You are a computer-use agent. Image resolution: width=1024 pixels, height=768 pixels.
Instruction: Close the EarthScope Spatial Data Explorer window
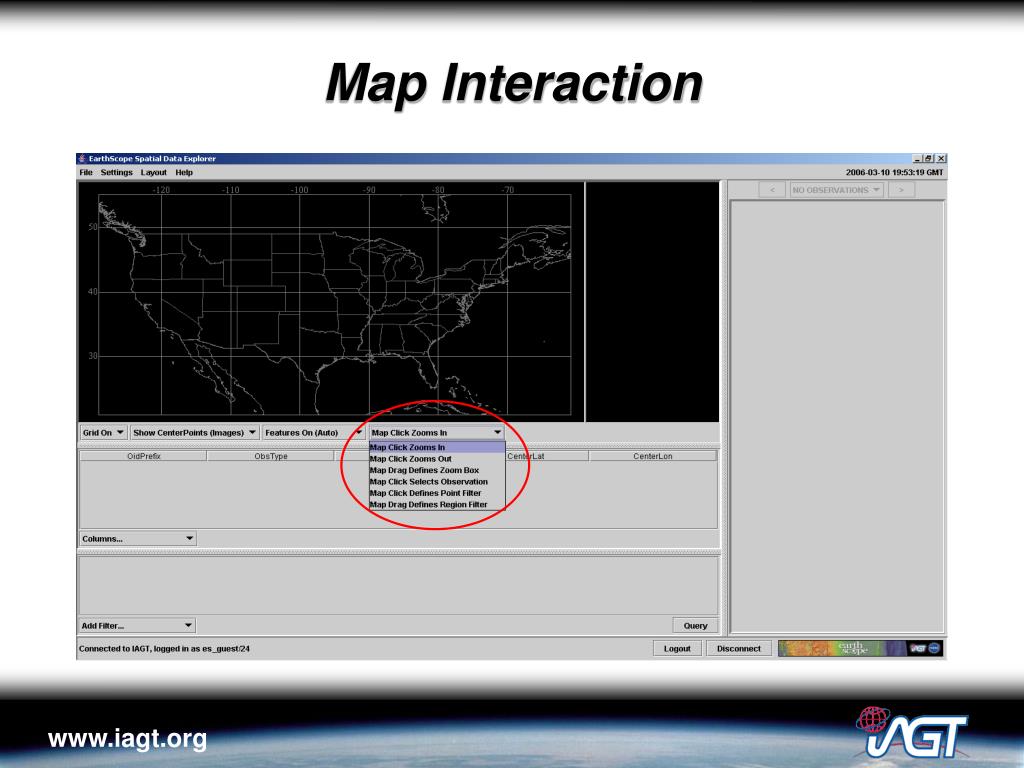point(941,159)
